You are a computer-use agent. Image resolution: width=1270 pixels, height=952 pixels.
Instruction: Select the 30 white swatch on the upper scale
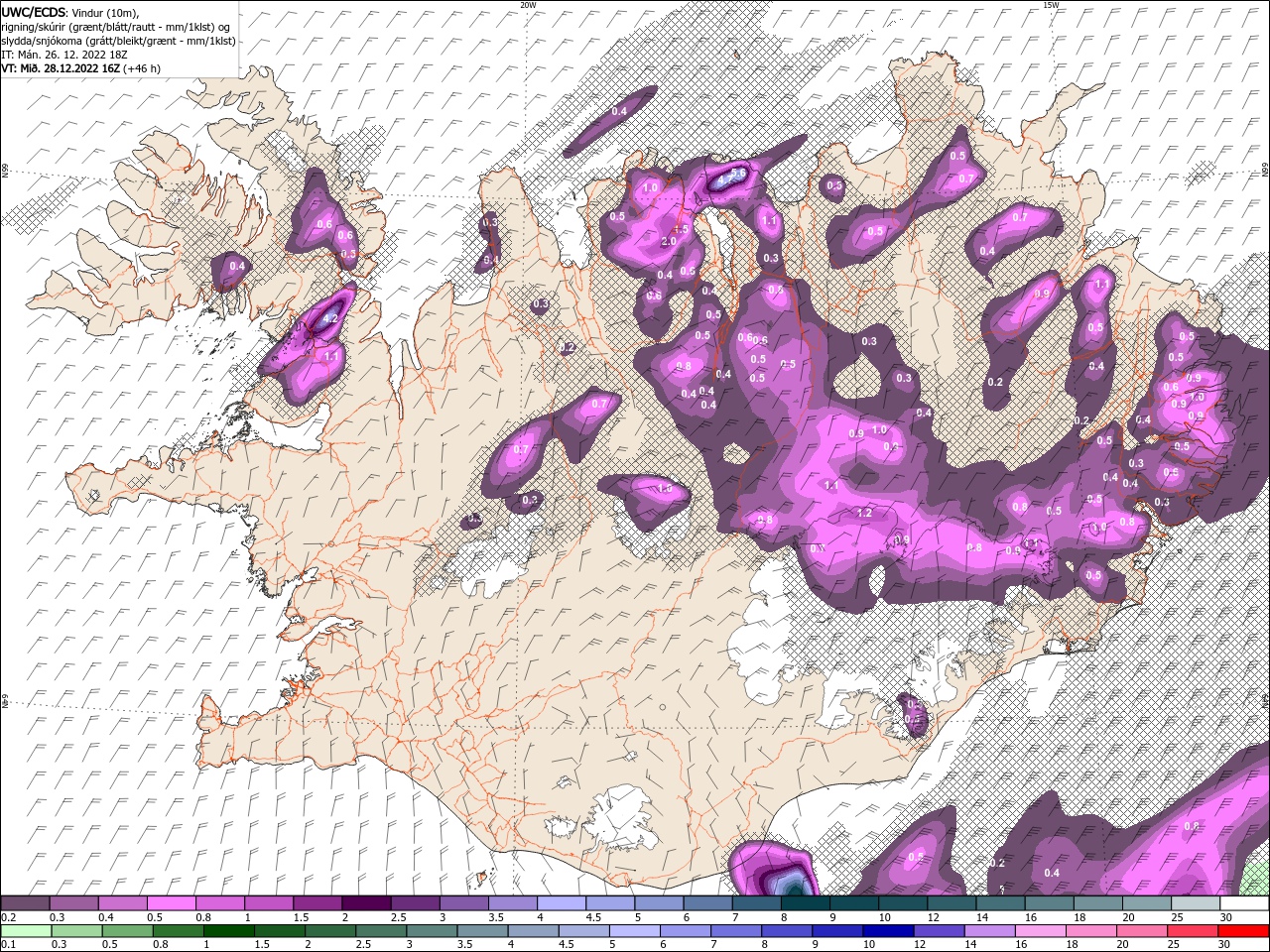(x=1244, y=903)
